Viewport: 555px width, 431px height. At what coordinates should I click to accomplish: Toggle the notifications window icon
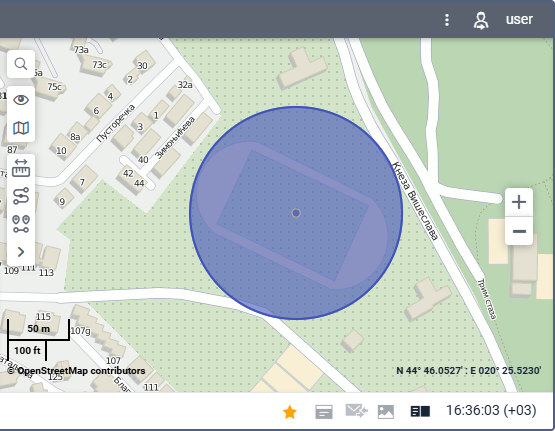[x=324, y=412]
